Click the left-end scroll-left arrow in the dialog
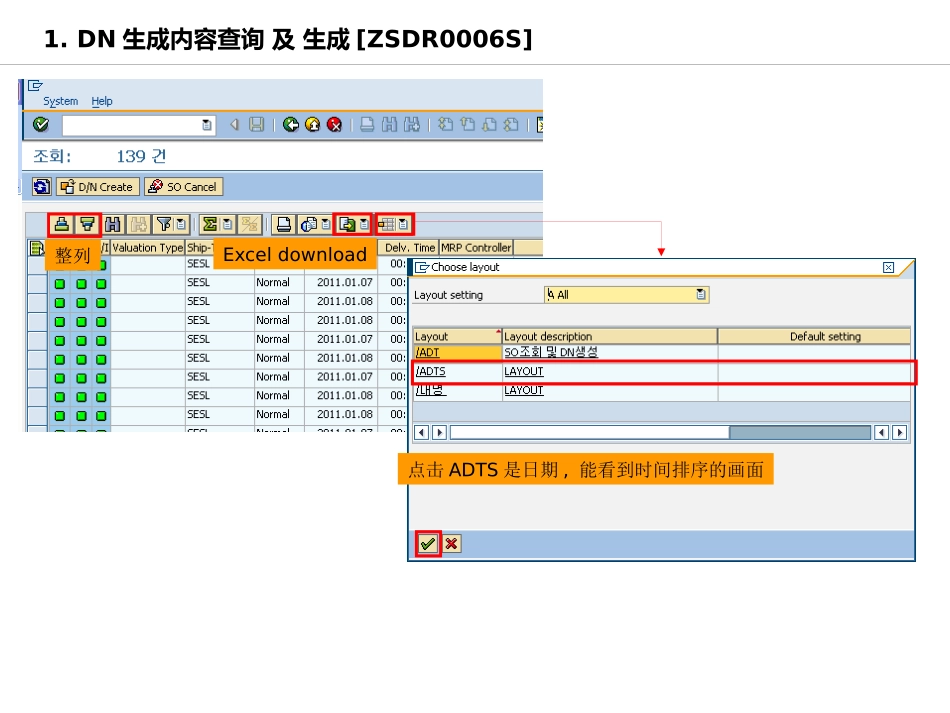This screenshot has width=950, height=713. coord(422,433)
